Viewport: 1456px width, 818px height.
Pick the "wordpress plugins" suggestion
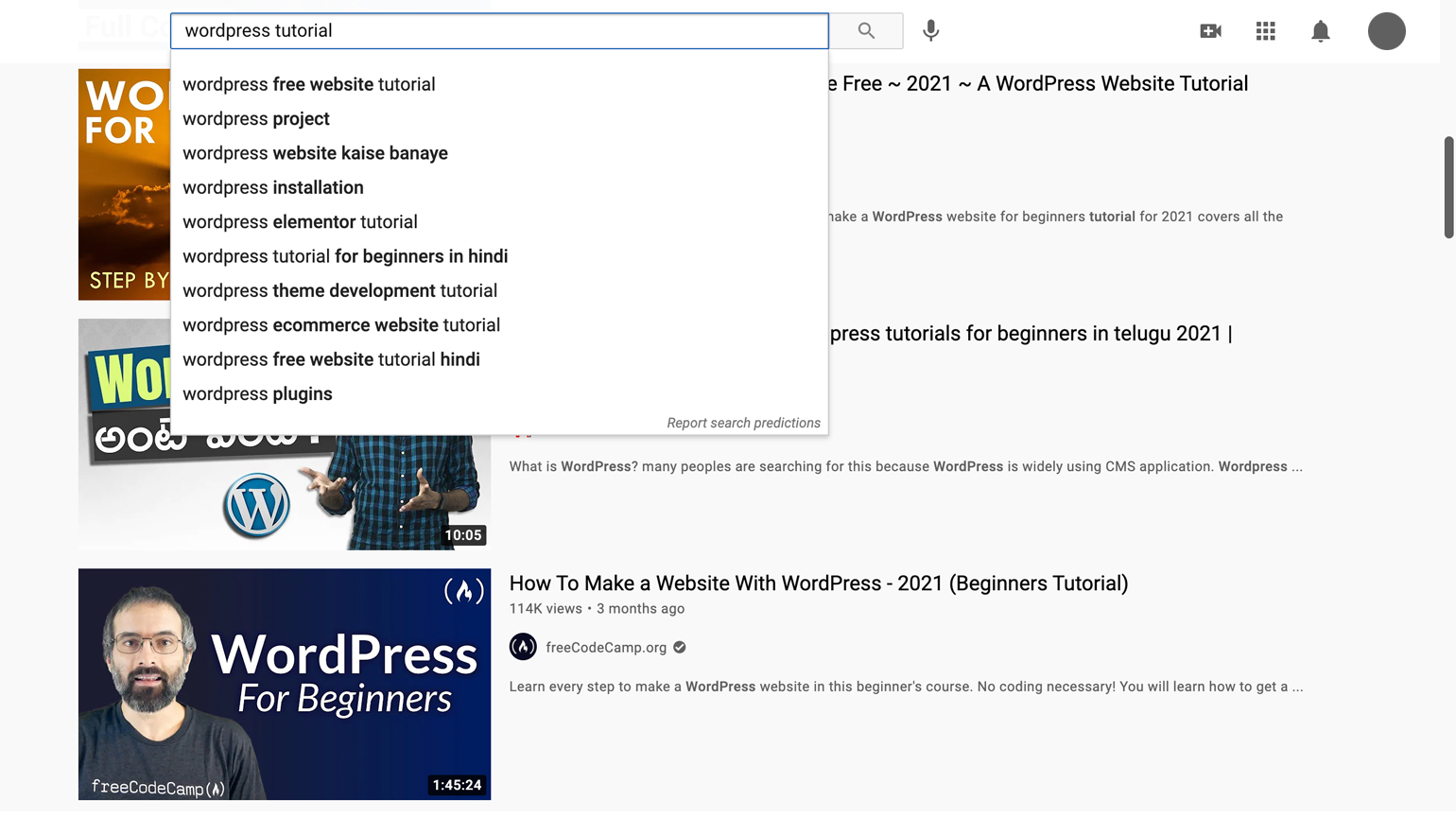[x=257, y=394]
